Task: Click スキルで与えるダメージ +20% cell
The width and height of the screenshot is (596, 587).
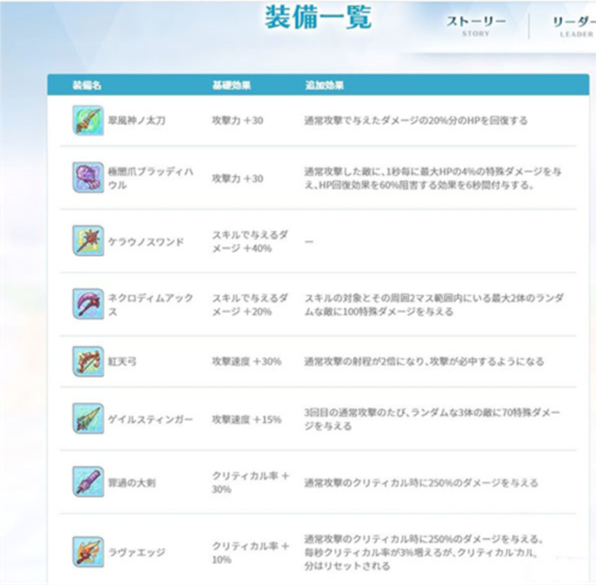Action: 250,305
